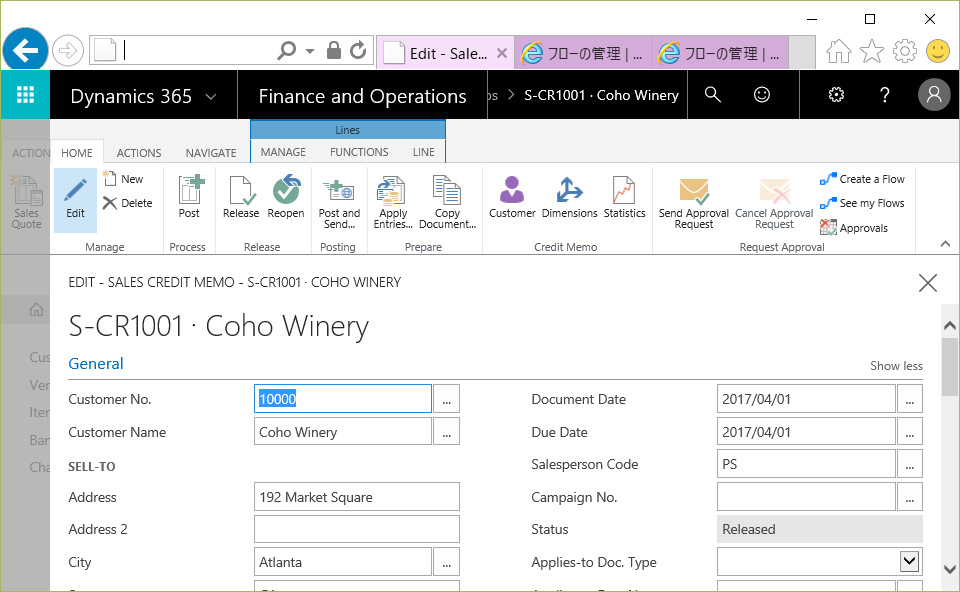Image resolution: width=960 pixels, height=592 pixels.
Task: Click the empty Address 2 field
Action: [357, 529]
